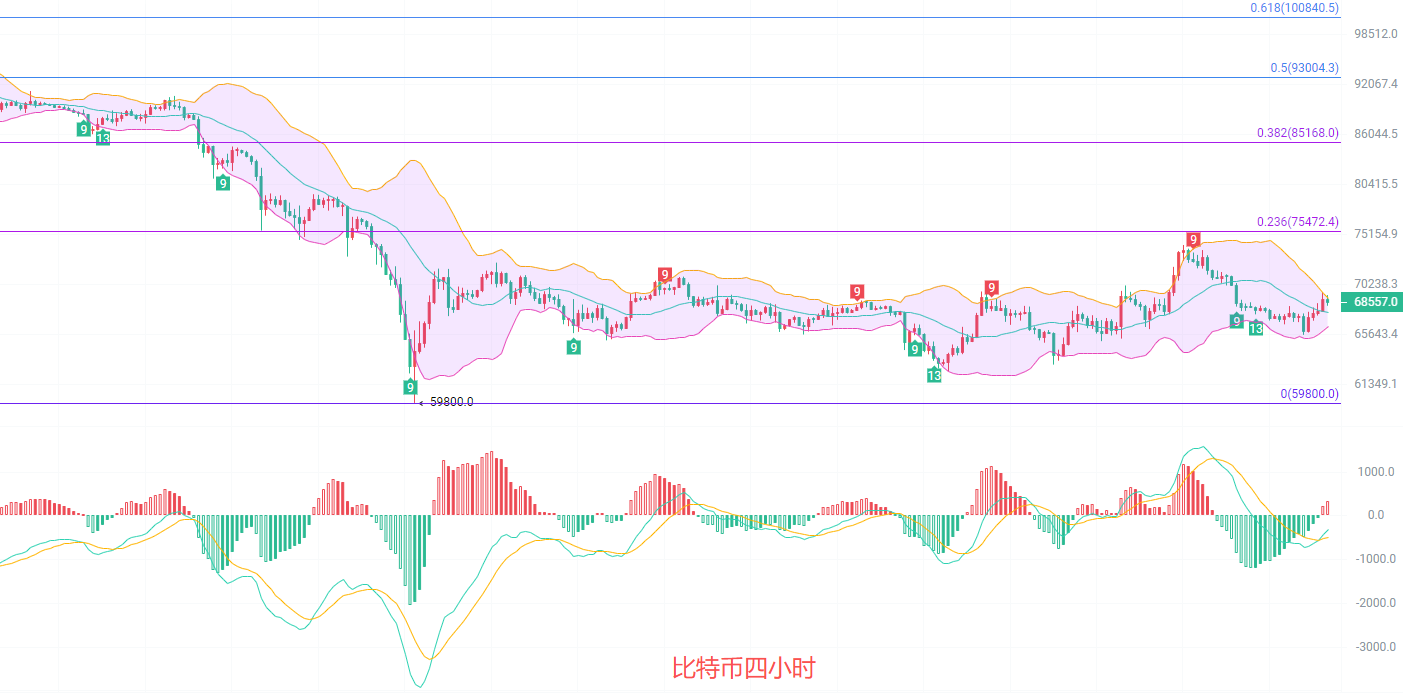
Task: Select the 0.5(93004.3) Fibonacci label
Action: tap(1304, 68)
